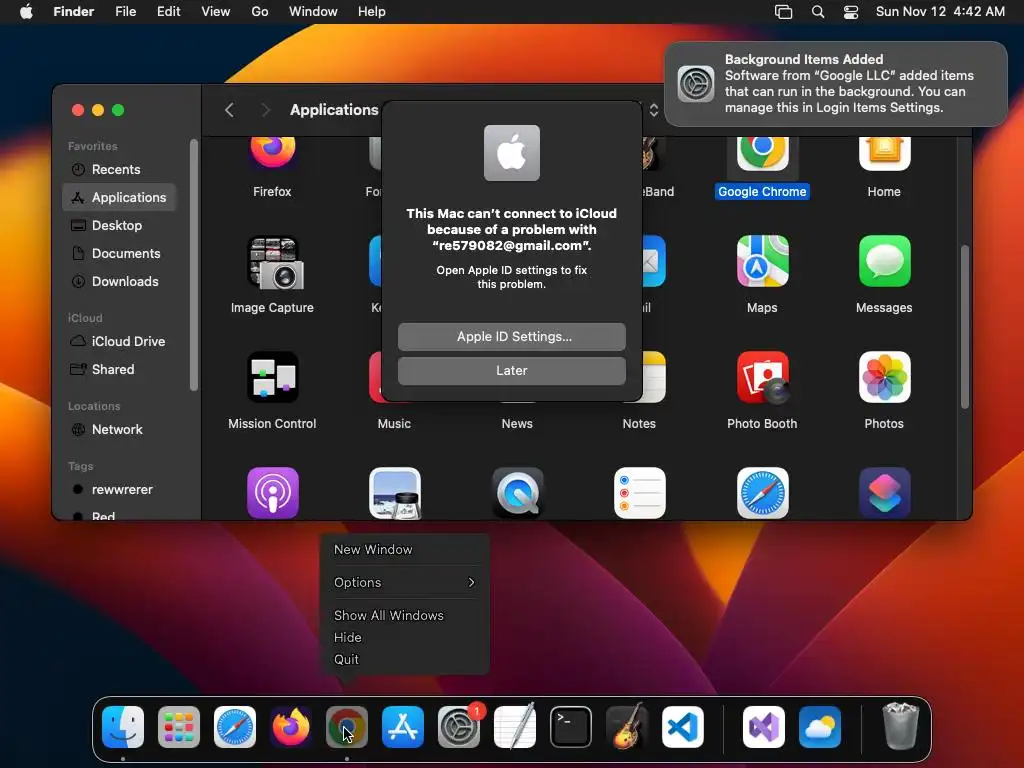Open the weather cloud app in Dock
This screenshot has height=768, width=1024.
pyautogui.click(x=820, y=727)
